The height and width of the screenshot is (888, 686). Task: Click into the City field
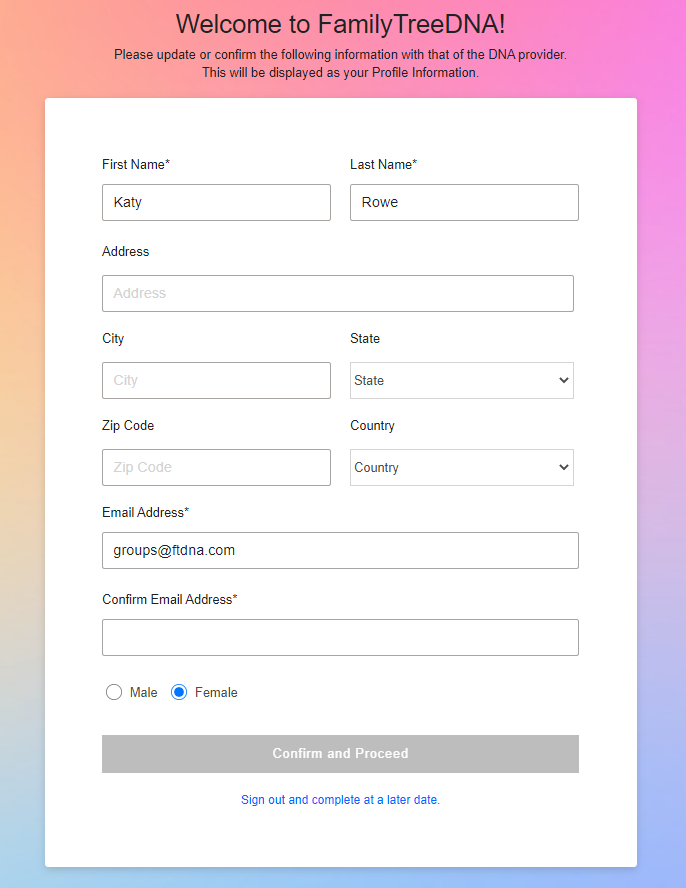pyautogui.click(x=216, y=381)
